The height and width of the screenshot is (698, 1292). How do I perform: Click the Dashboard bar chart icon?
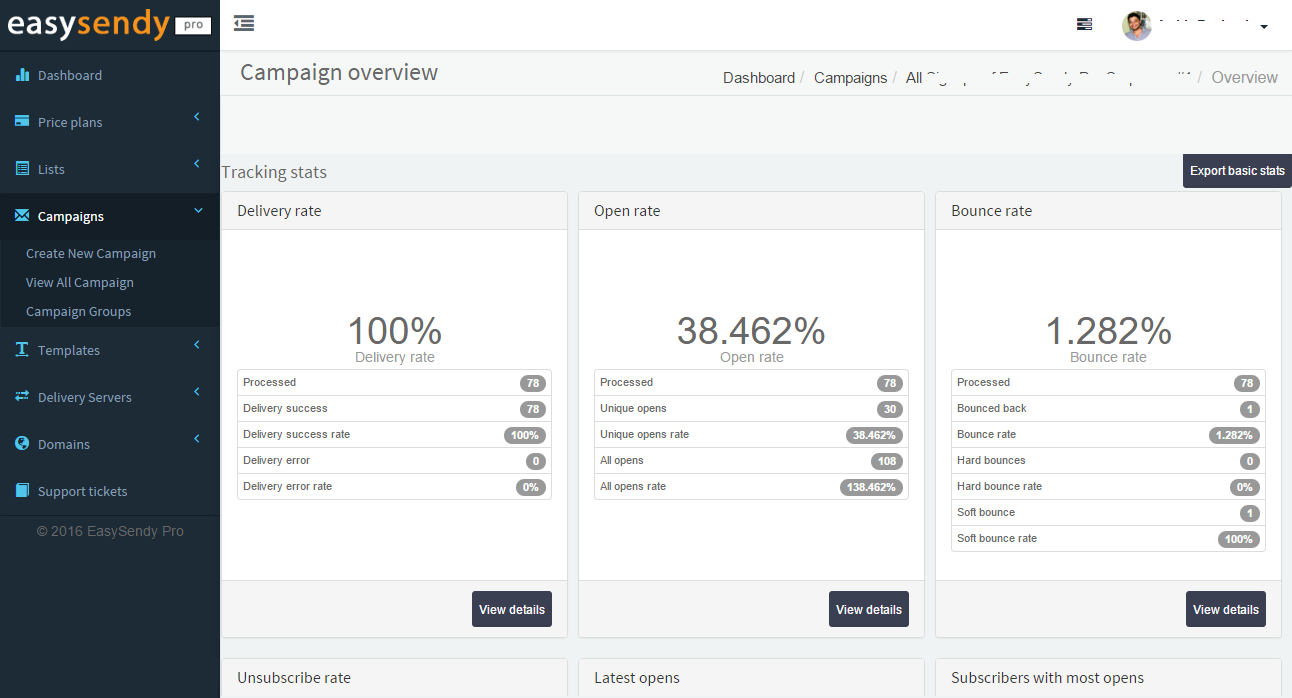(22, 75)
